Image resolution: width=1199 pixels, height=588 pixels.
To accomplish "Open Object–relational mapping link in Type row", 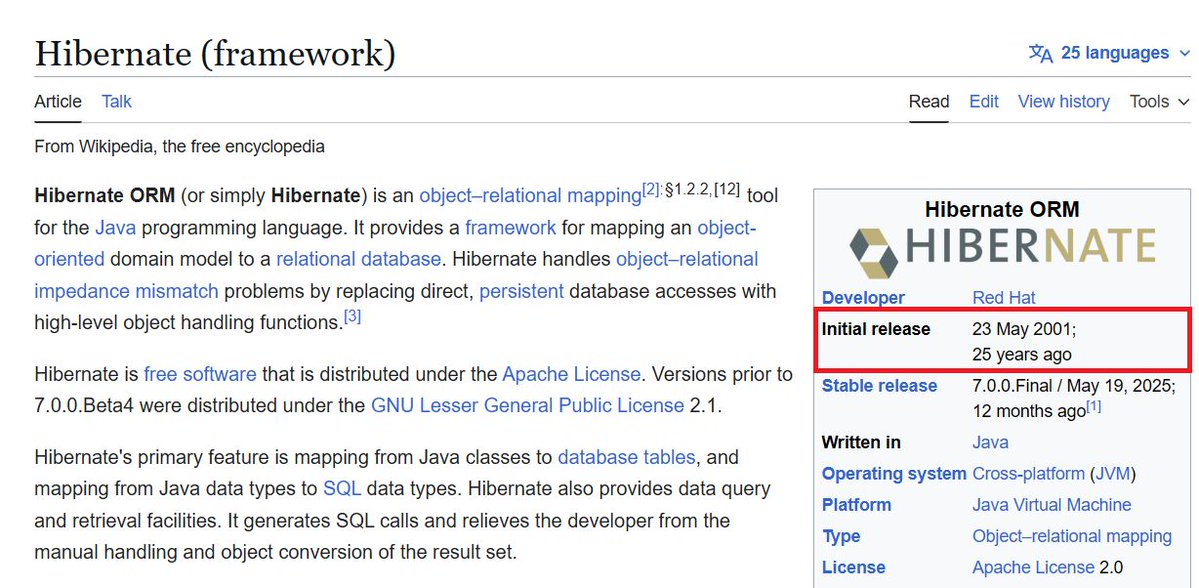I will point(1072,536).
